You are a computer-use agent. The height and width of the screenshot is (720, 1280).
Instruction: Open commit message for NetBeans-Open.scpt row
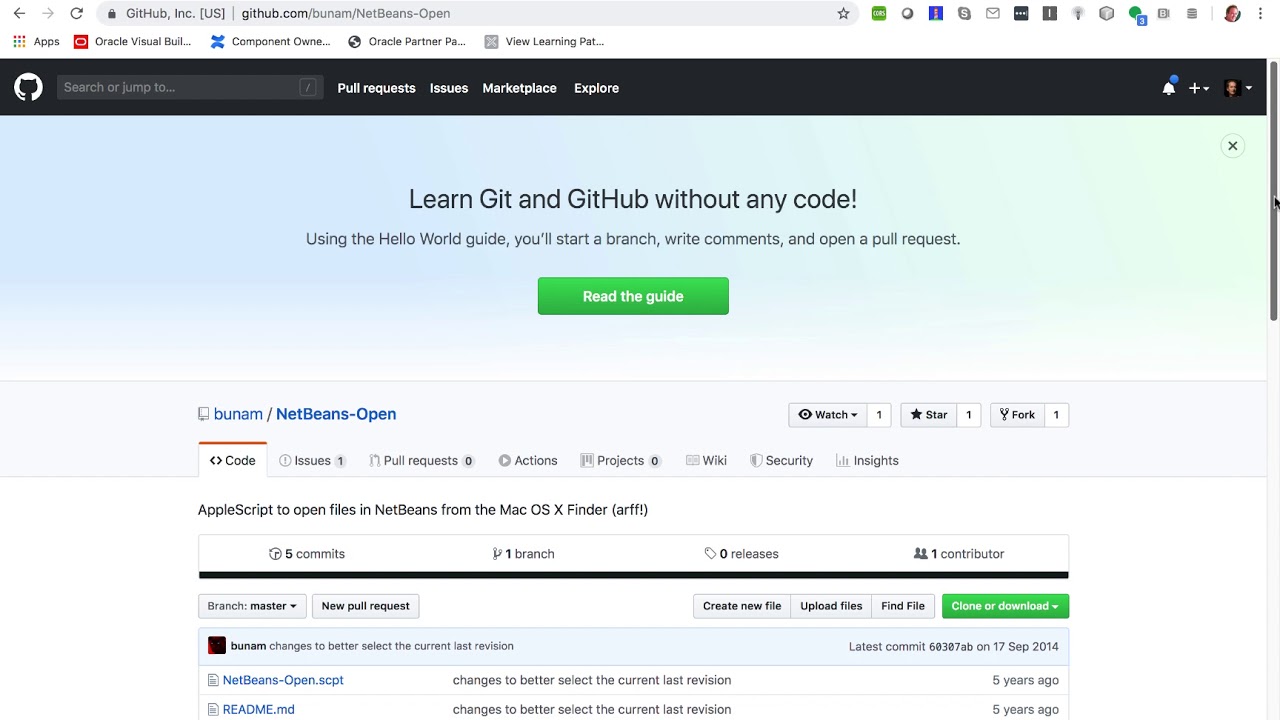[592, 680]
